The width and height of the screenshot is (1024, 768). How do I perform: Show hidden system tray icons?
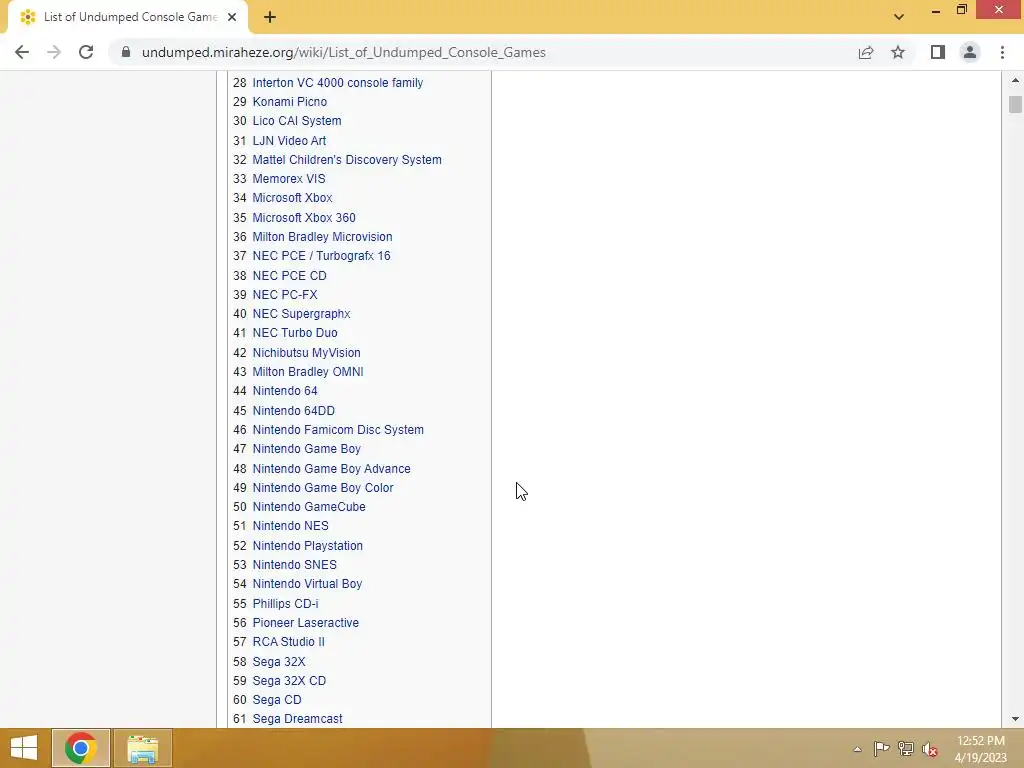857,749
